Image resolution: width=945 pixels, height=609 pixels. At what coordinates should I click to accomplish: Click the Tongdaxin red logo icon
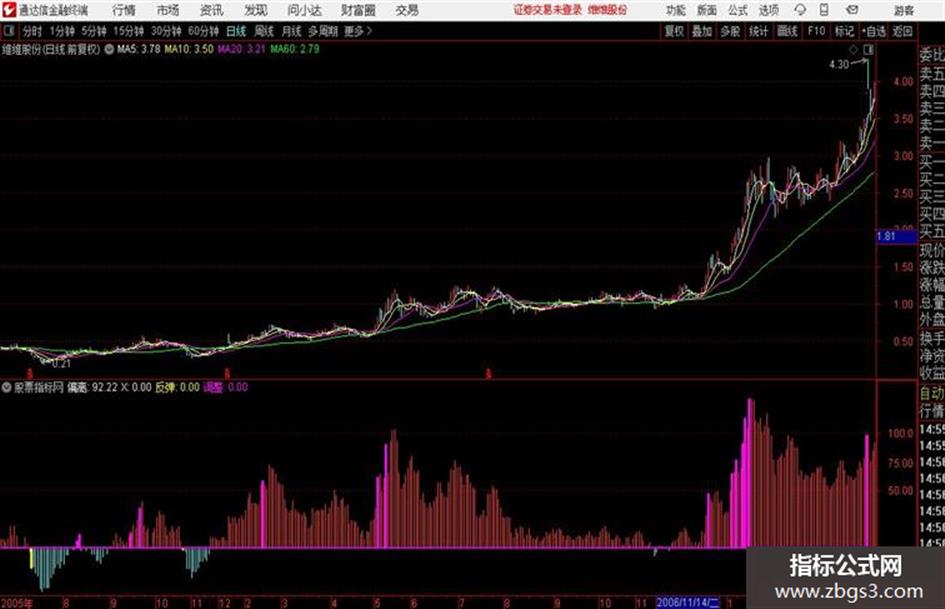[x=8, y=10]
